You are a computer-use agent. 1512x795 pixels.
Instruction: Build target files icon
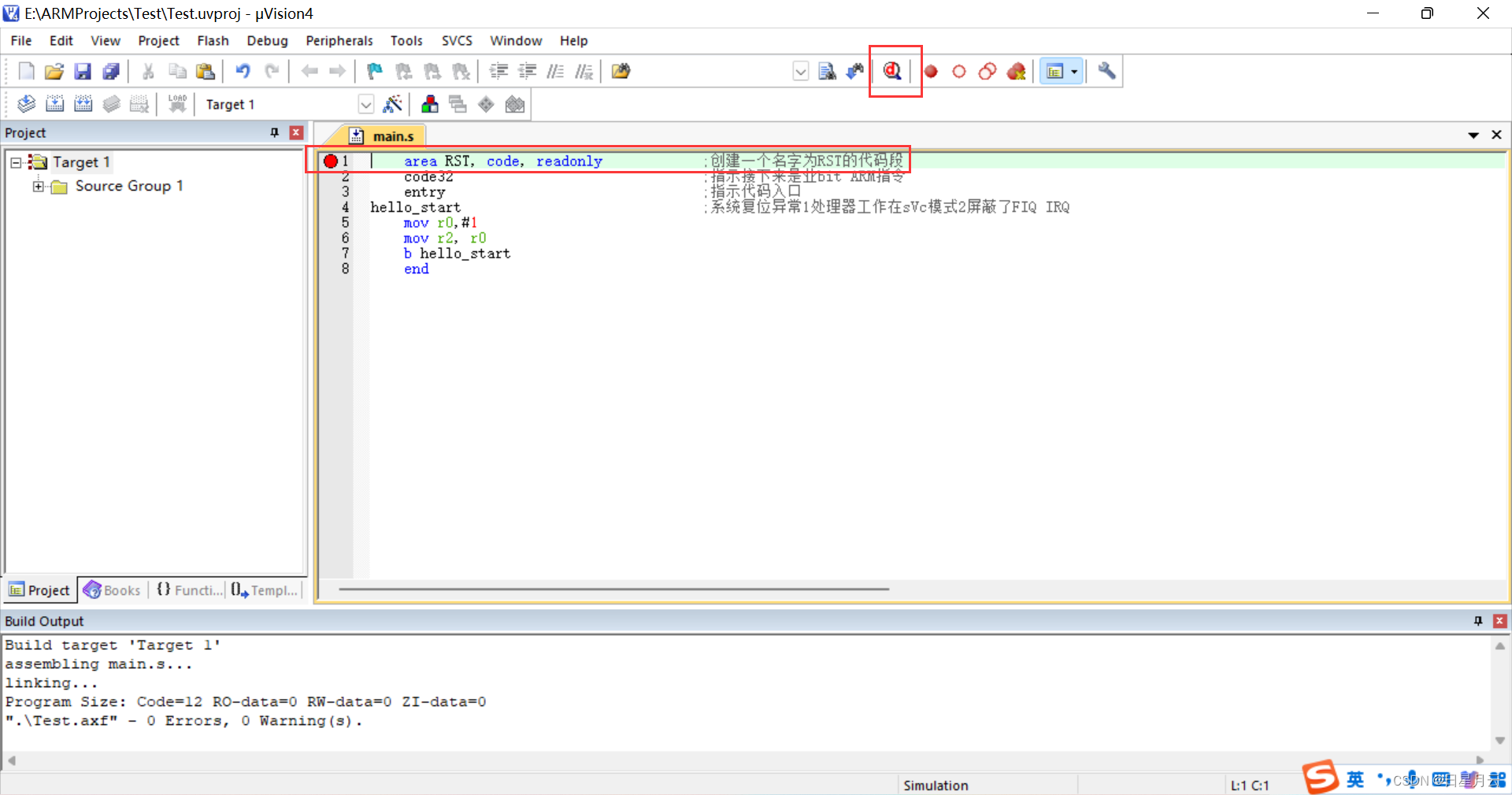pyautogui.click(x=54, y=104)
